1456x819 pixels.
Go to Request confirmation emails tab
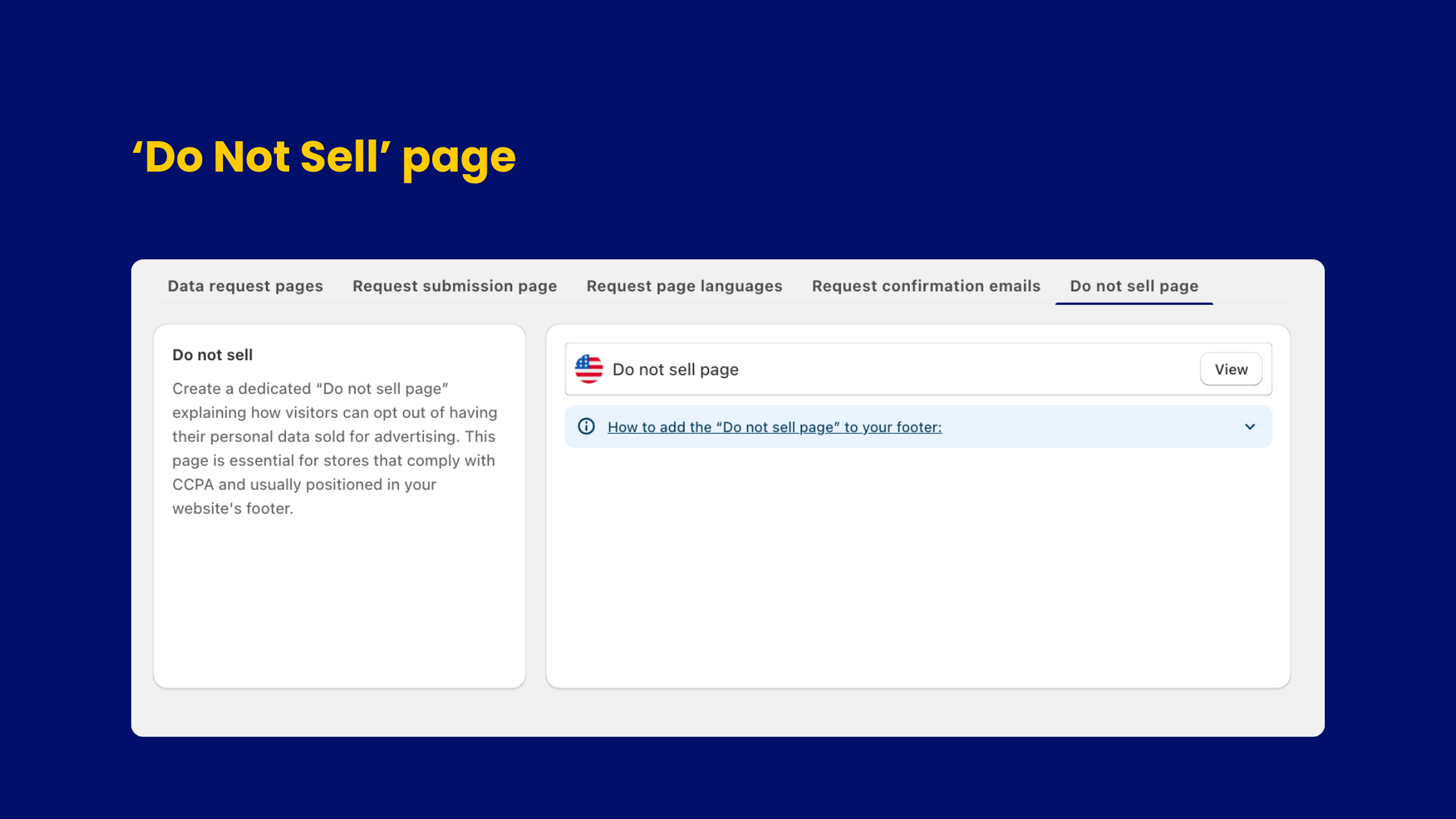coord(926,286)
